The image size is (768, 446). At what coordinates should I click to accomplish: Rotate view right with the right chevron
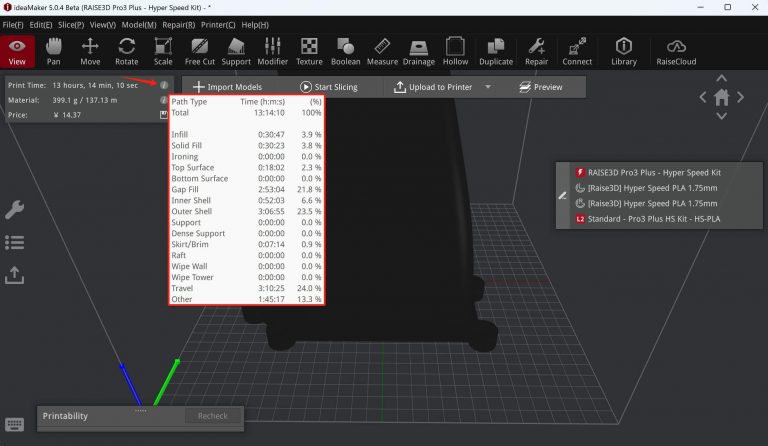741,97
